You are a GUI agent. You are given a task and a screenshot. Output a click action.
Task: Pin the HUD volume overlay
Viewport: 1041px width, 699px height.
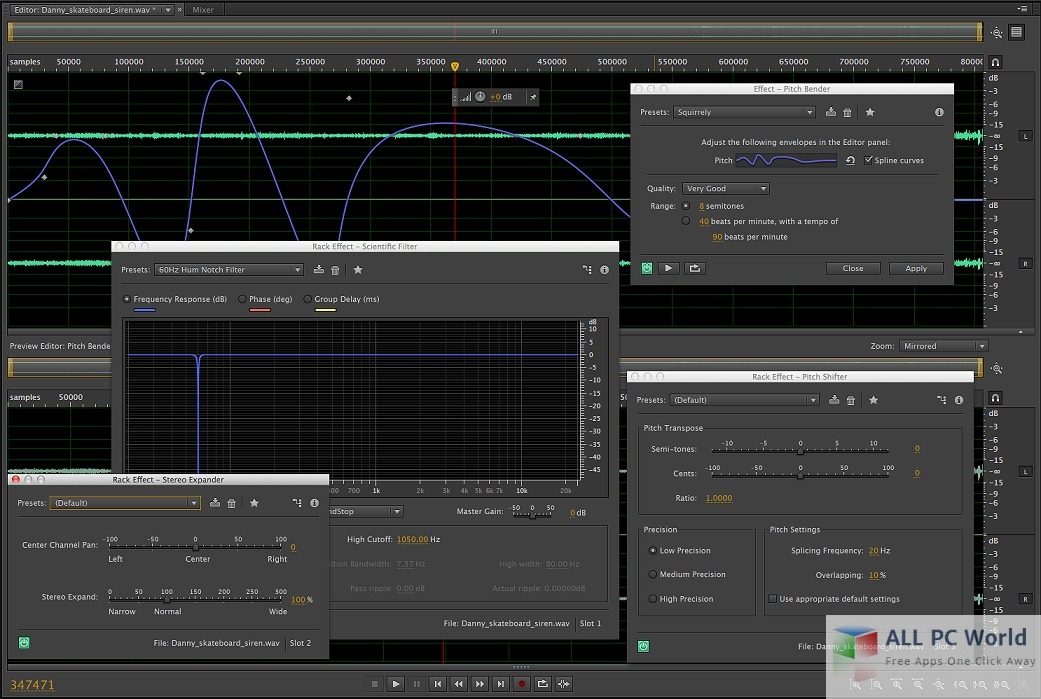coord(532,97)
